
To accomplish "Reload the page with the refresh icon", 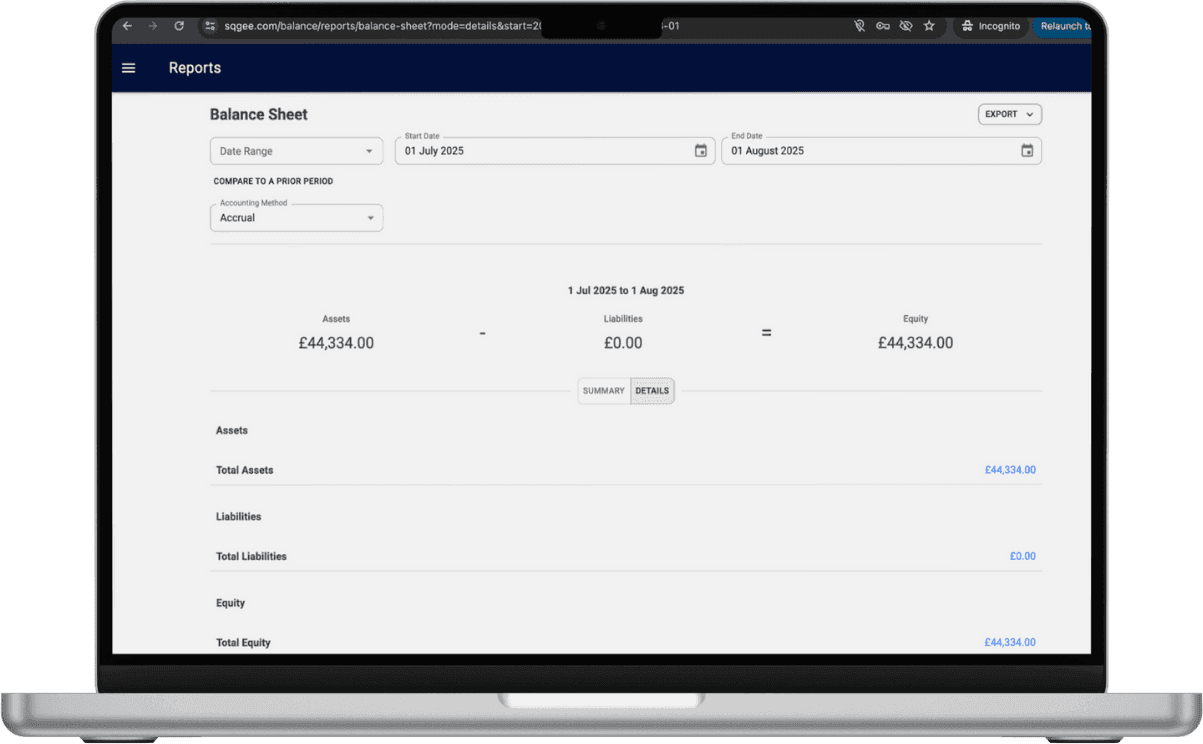I will [x=179, y=26].
